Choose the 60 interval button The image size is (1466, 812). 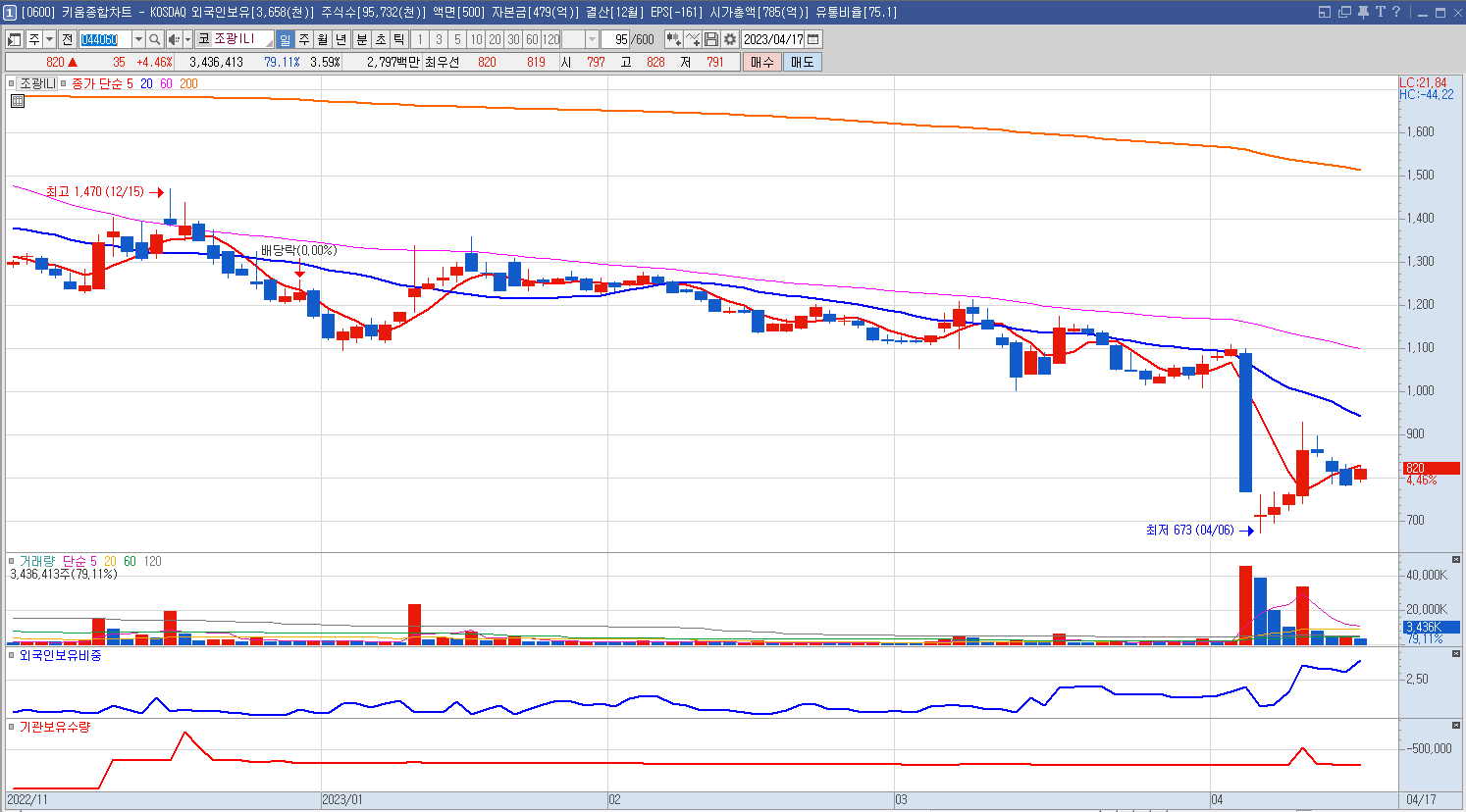(x=532, y=39)
